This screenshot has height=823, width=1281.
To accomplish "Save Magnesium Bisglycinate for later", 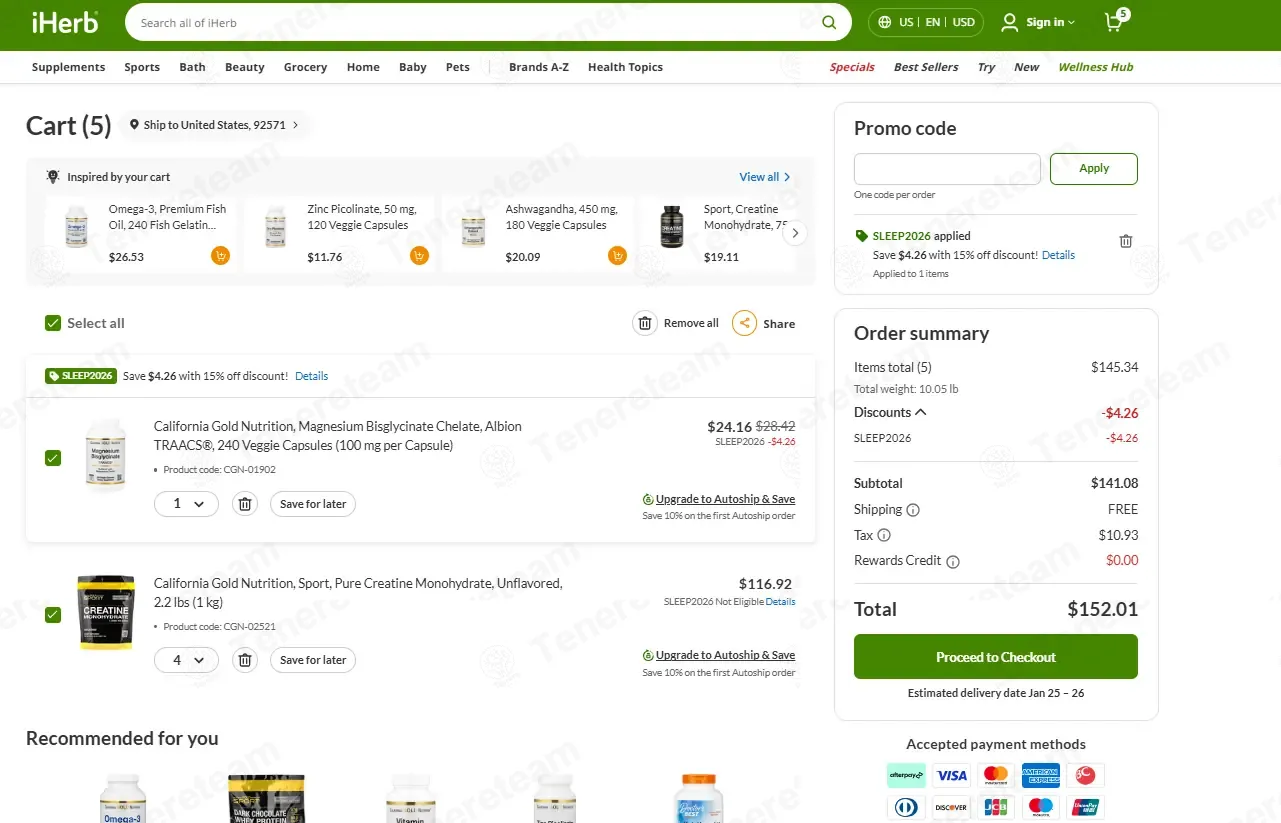I will pos(312,504).
